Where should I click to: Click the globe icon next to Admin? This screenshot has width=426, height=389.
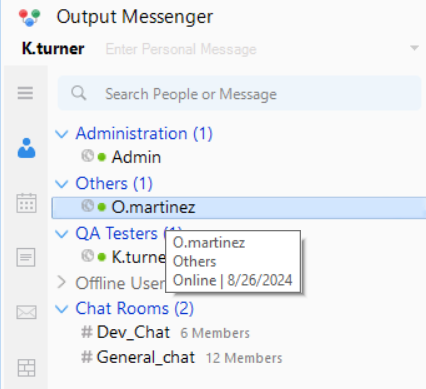click(x=88, y=156)
